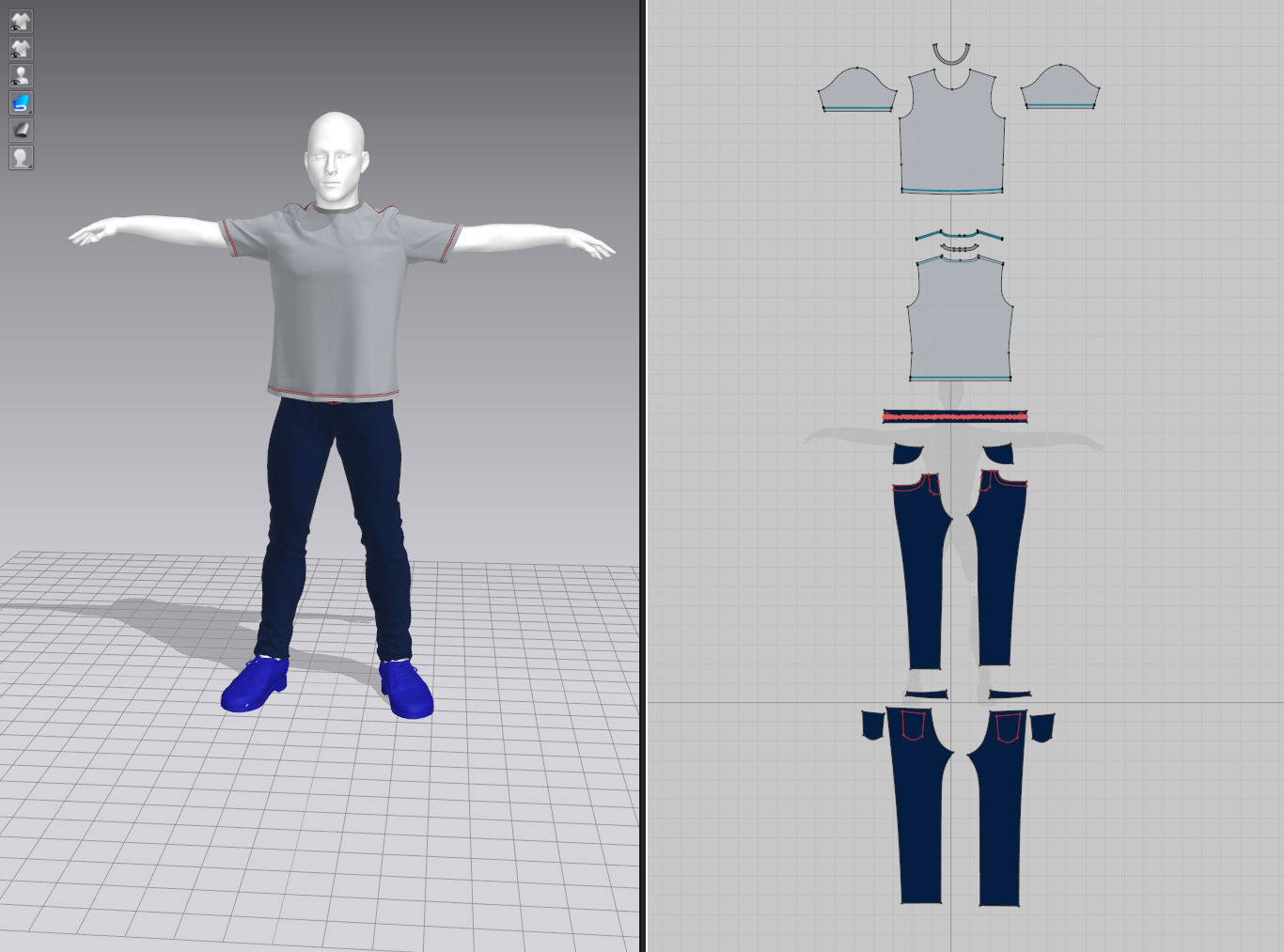This screenshot has height=952, width=1284.
Task: Select red back pocket outline on right back leg
Action: pyautogui.click(x=1009, y=728)
